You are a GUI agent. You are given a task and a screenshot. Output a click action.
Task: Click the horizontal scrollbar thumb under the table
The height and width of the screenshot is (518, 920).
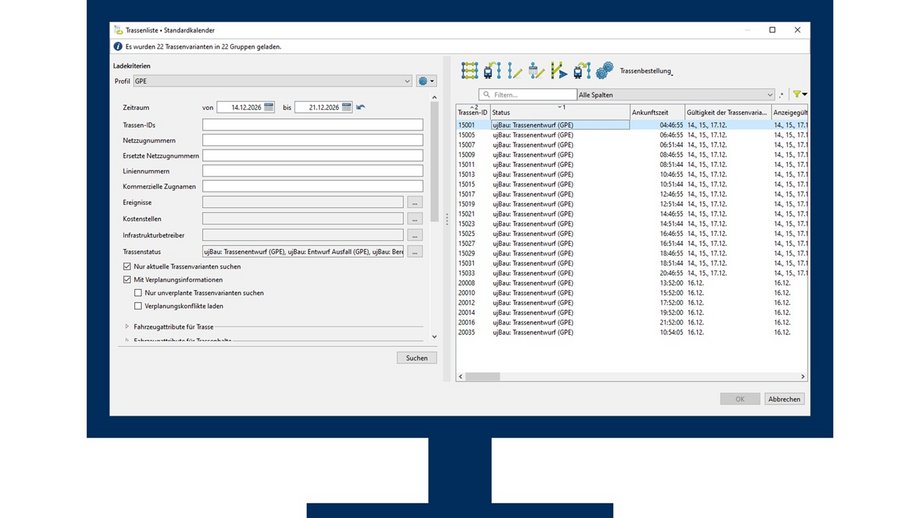(x=482, y=377)
